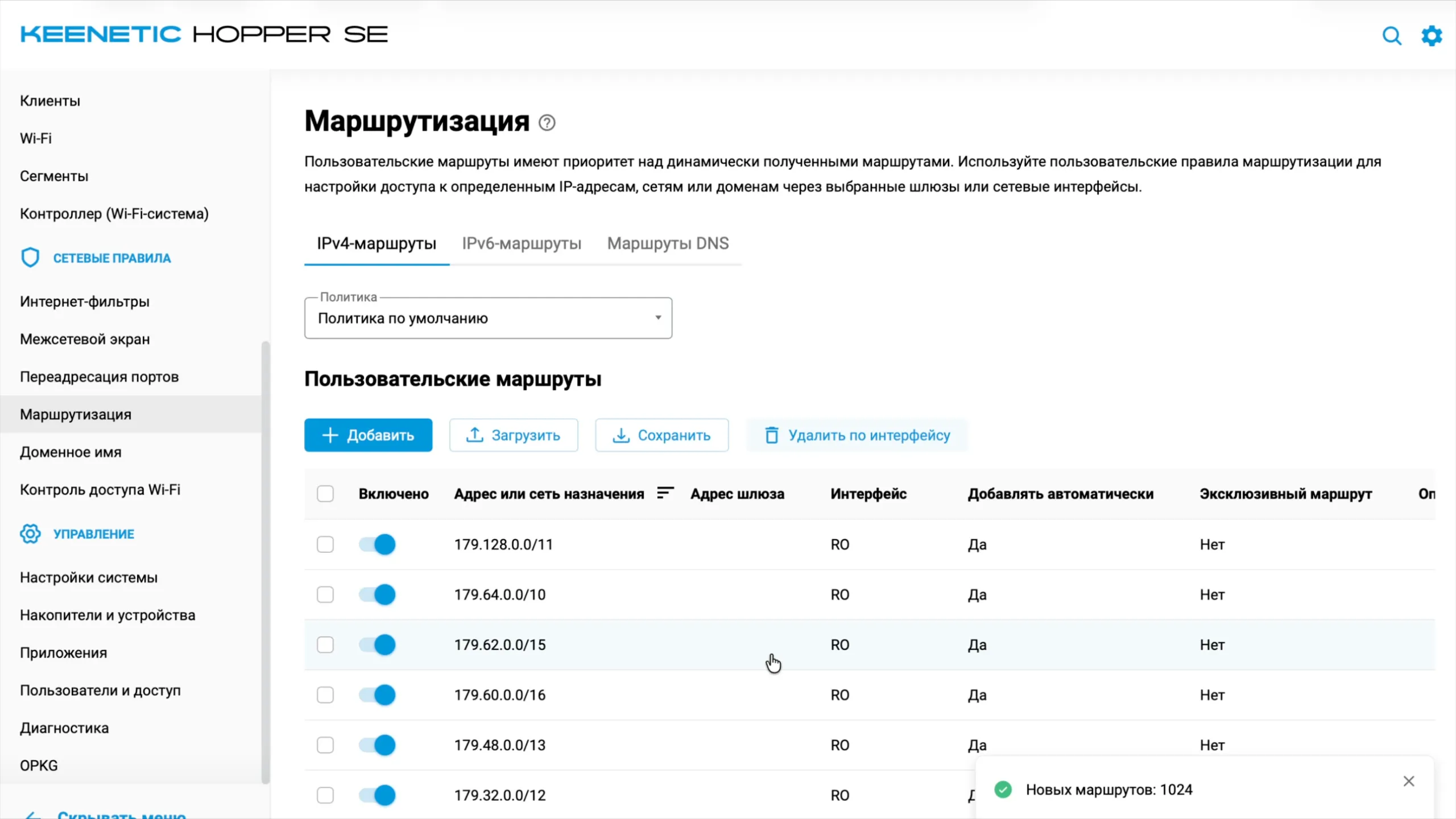This screenshot has width=1456, height=819.
Task: Turn off toggle for route 179.32.0.0/12
Action: point(377,795)
